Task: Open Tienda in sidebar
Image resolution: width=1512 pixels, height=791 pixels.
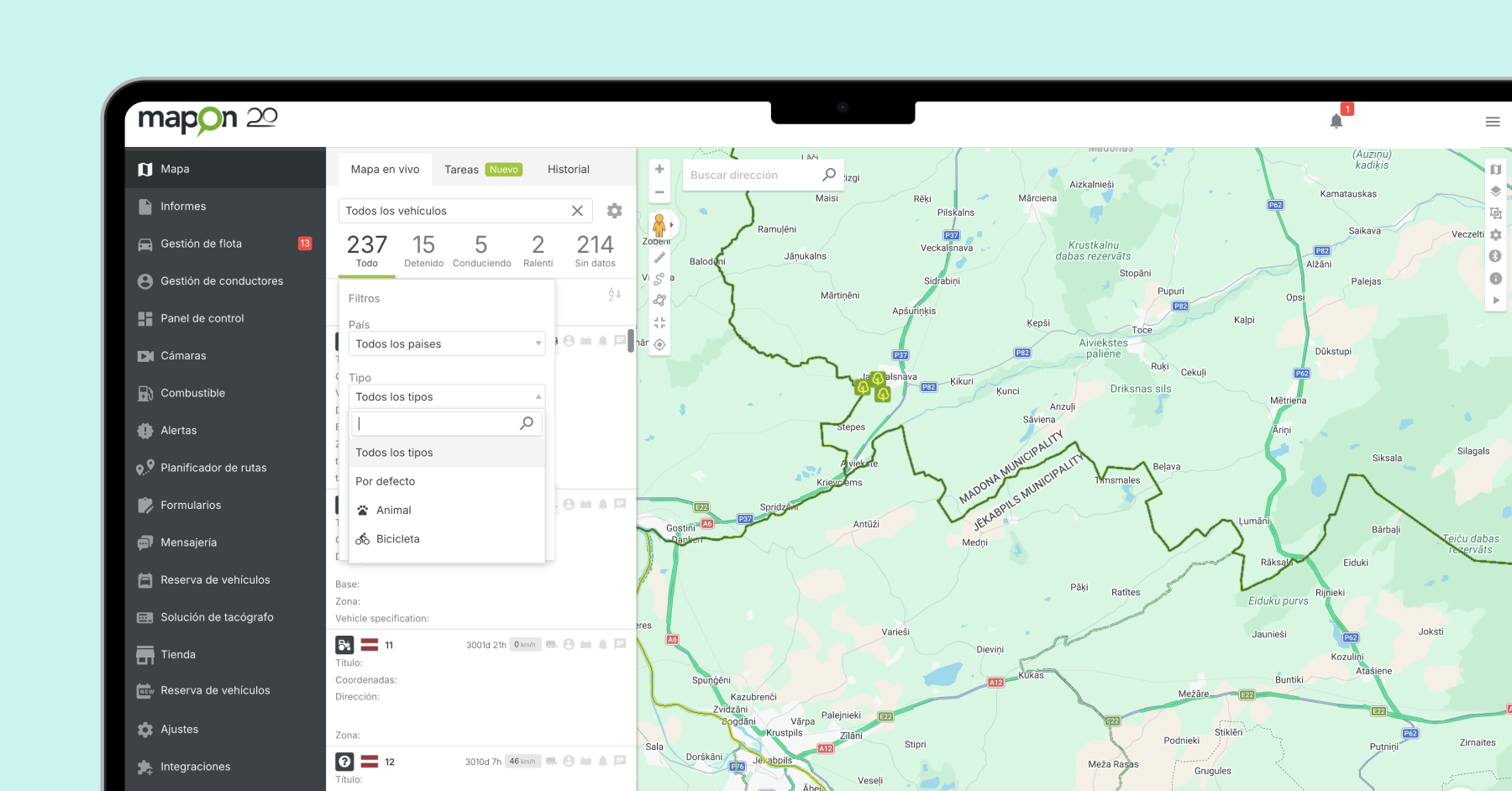Action: coord(225,654)
